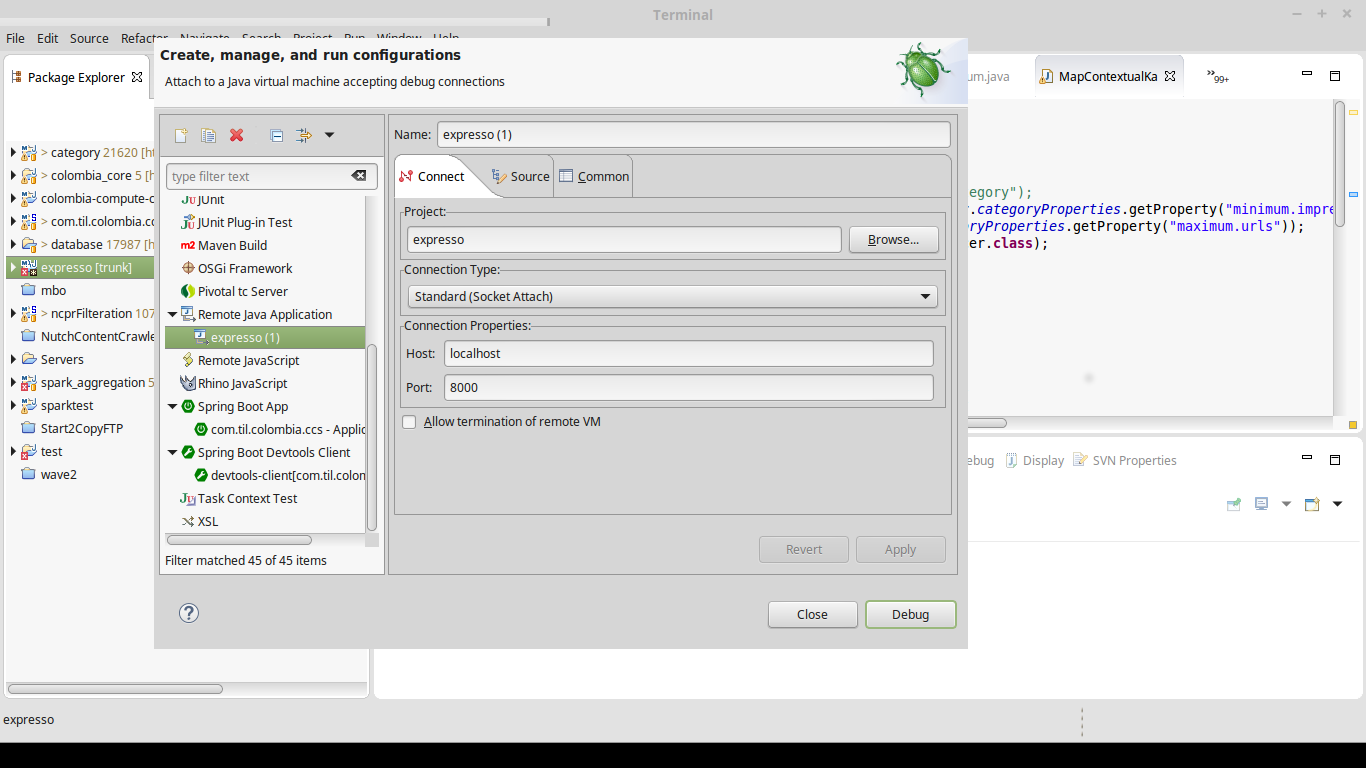This screenshot has height=768, width=1366.
Task: Click the SVN Properties view icon
Action: 1079,460
